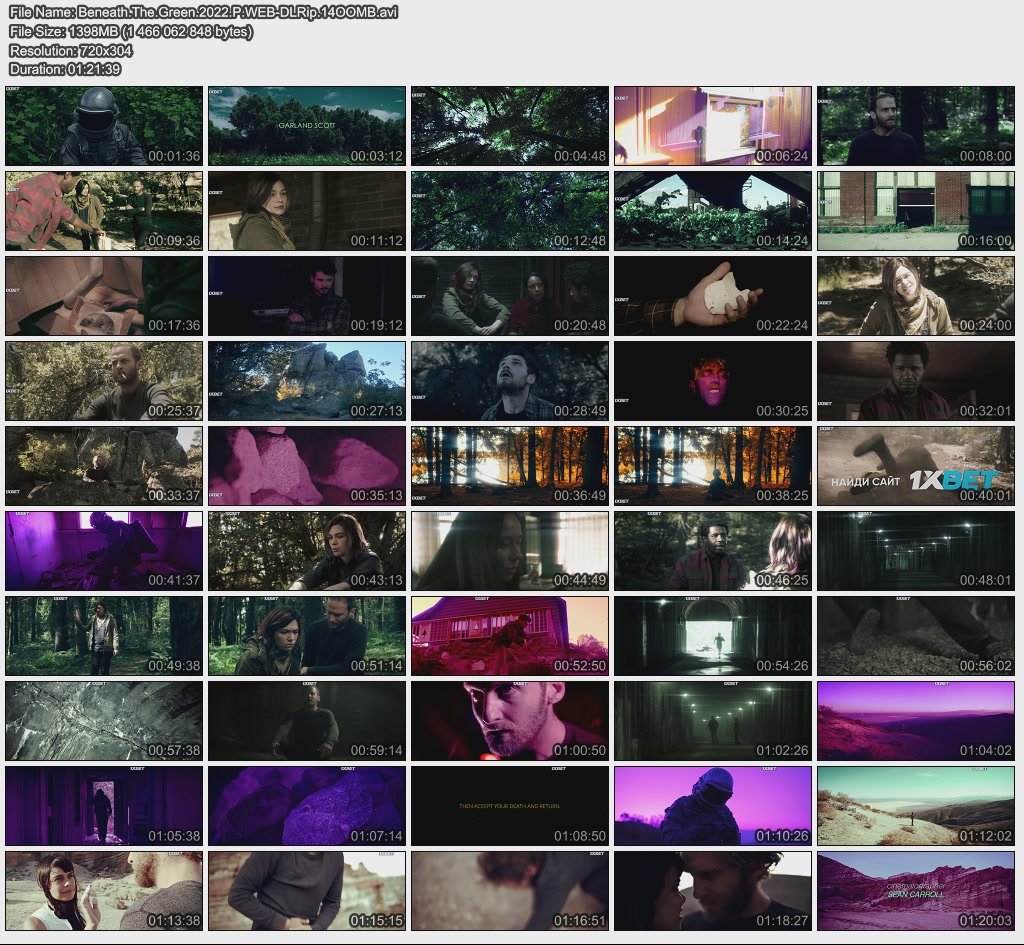Click the 1XBET advertisement thumbnail

[916, 466]
